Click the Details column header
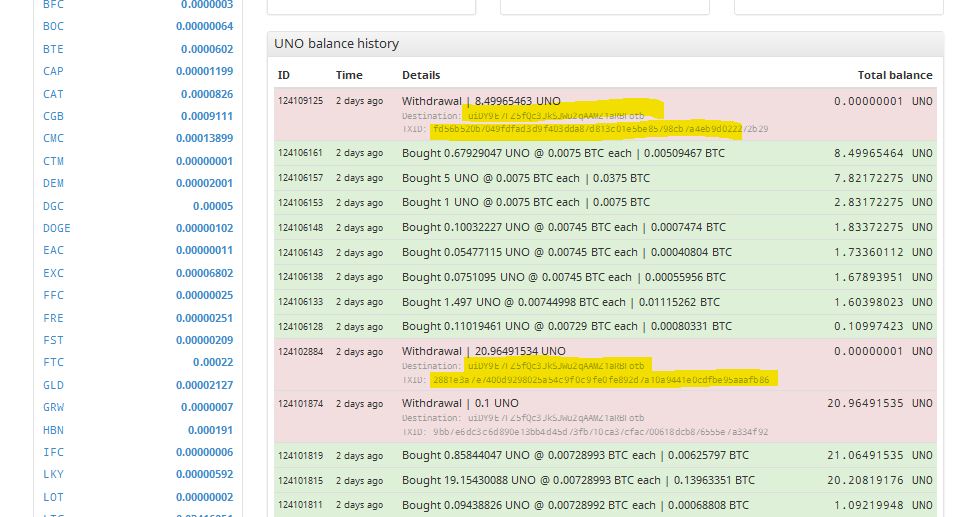 coord(421,75)
